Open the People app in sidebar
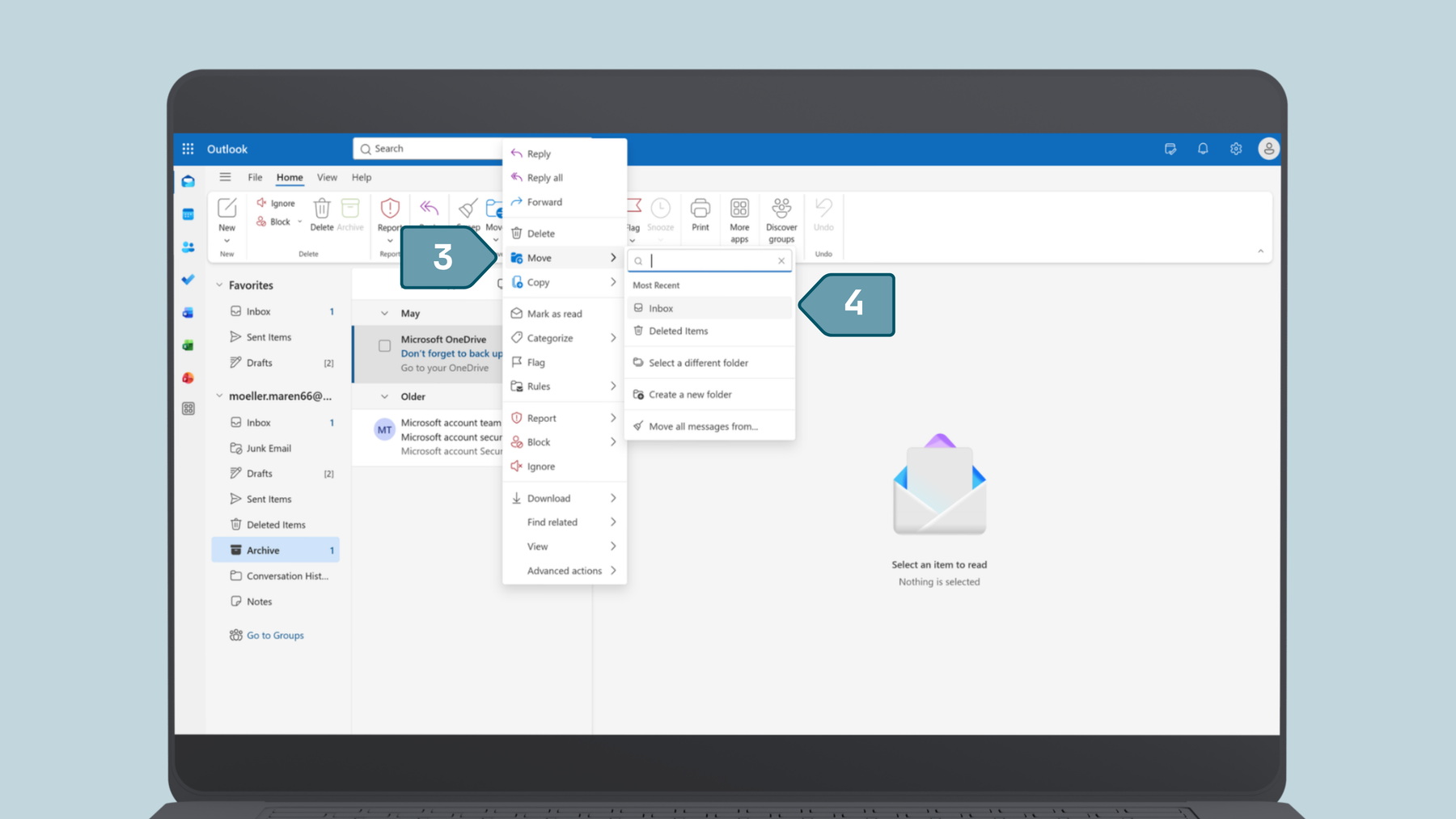1456x819 pixels. 188,247
